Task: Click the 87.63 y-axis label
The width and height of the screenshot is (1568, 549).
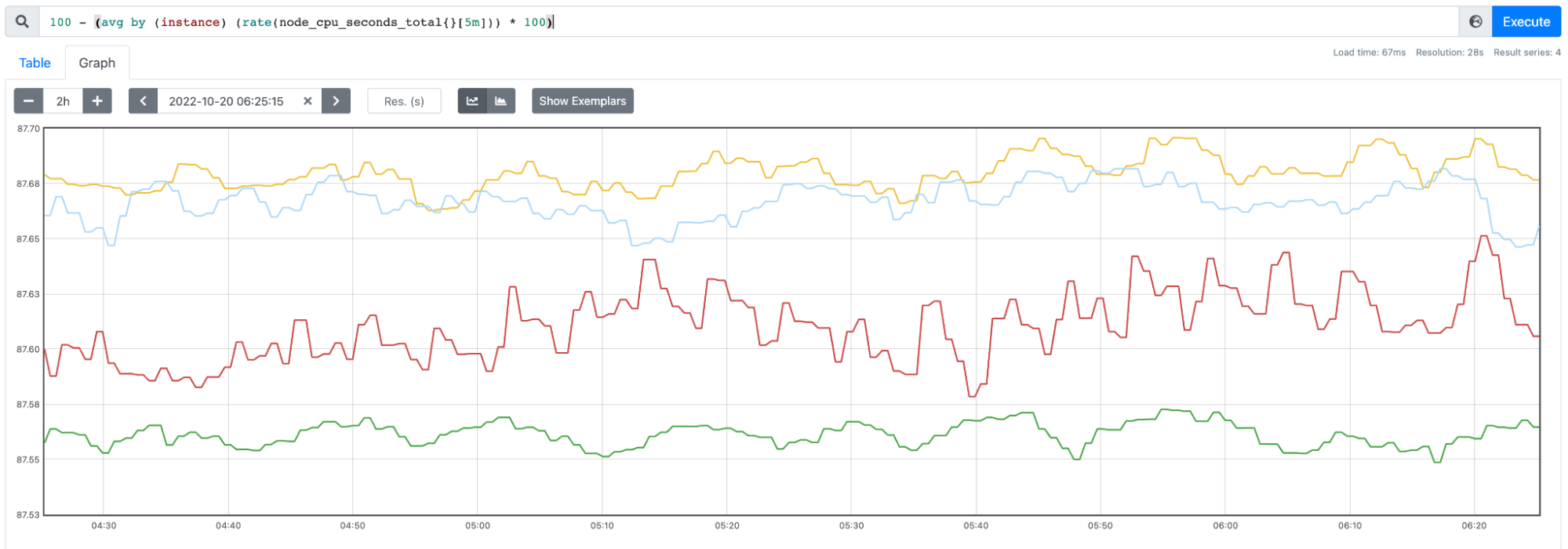Action: (x=28, y=294)
